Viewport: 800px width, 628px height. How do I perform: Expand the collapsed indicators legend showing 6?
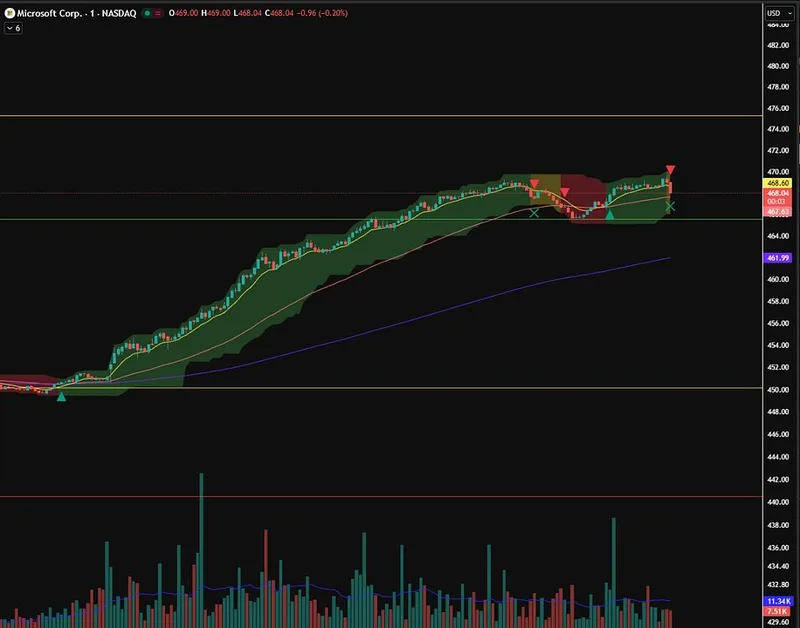[x=13, y=28]
